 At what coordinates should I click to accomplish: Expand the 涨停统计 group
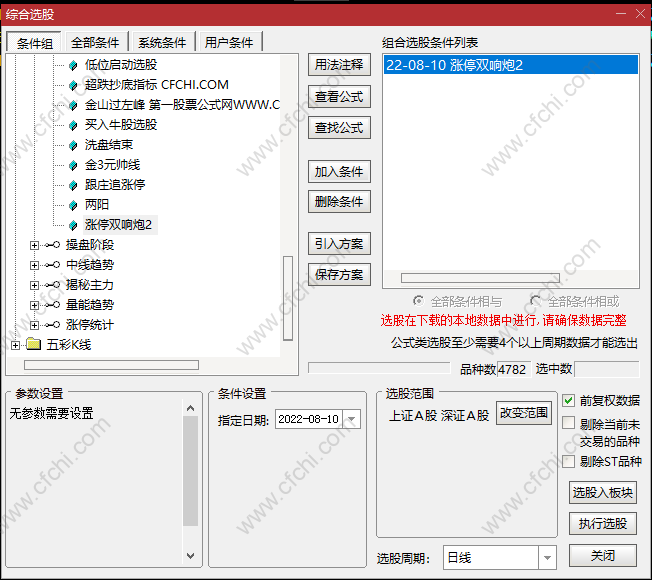(34, 325)
